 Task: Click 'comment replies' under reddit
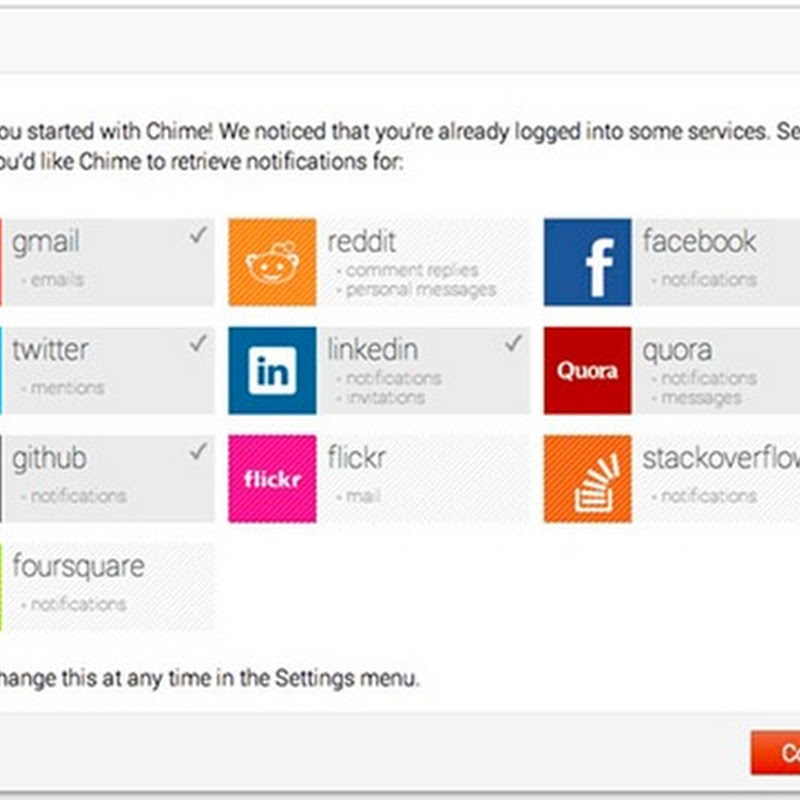pos(412,270)
